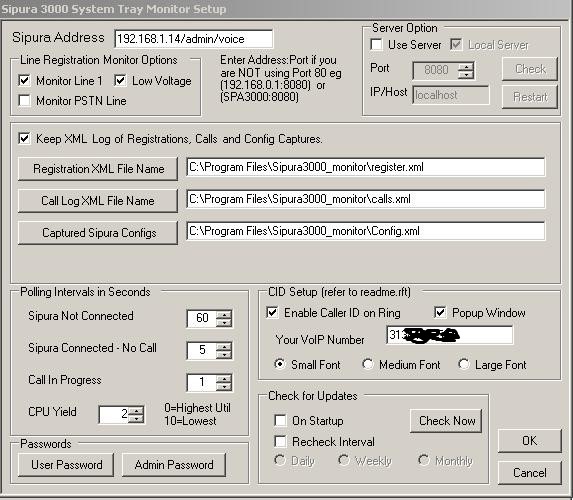Increase Sipura Not Connected interval spinner
The width and height of the screenshot is (573, 500).
pos(224,315)
